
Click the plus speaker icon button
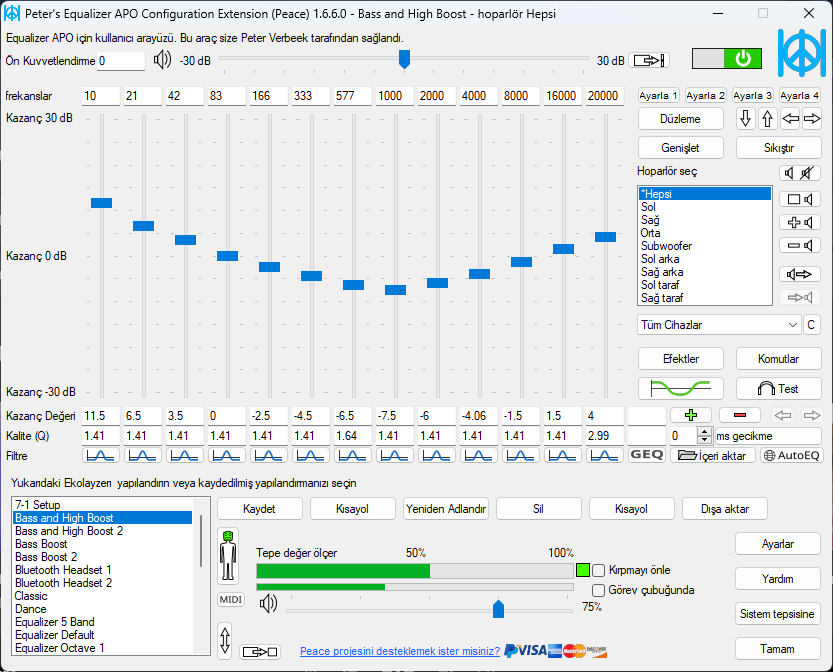coord(800,222)
